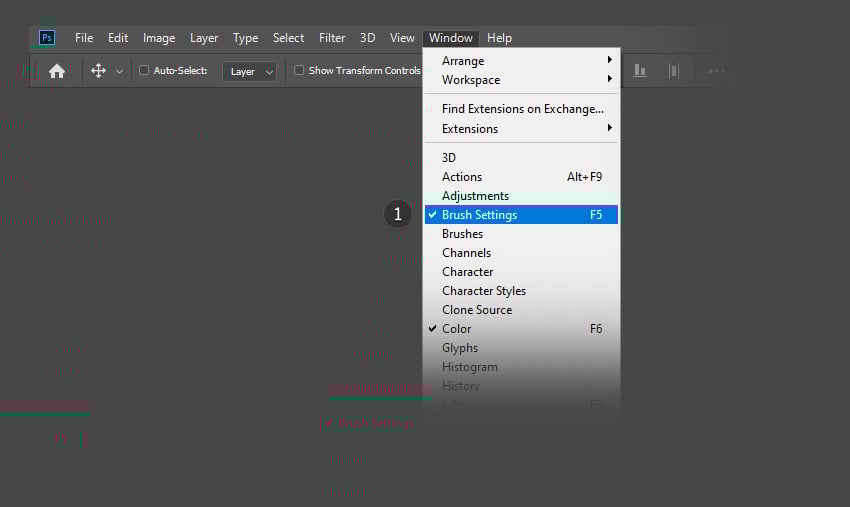
Task: Open the Help menu
Action: click(x=499, y=38)
